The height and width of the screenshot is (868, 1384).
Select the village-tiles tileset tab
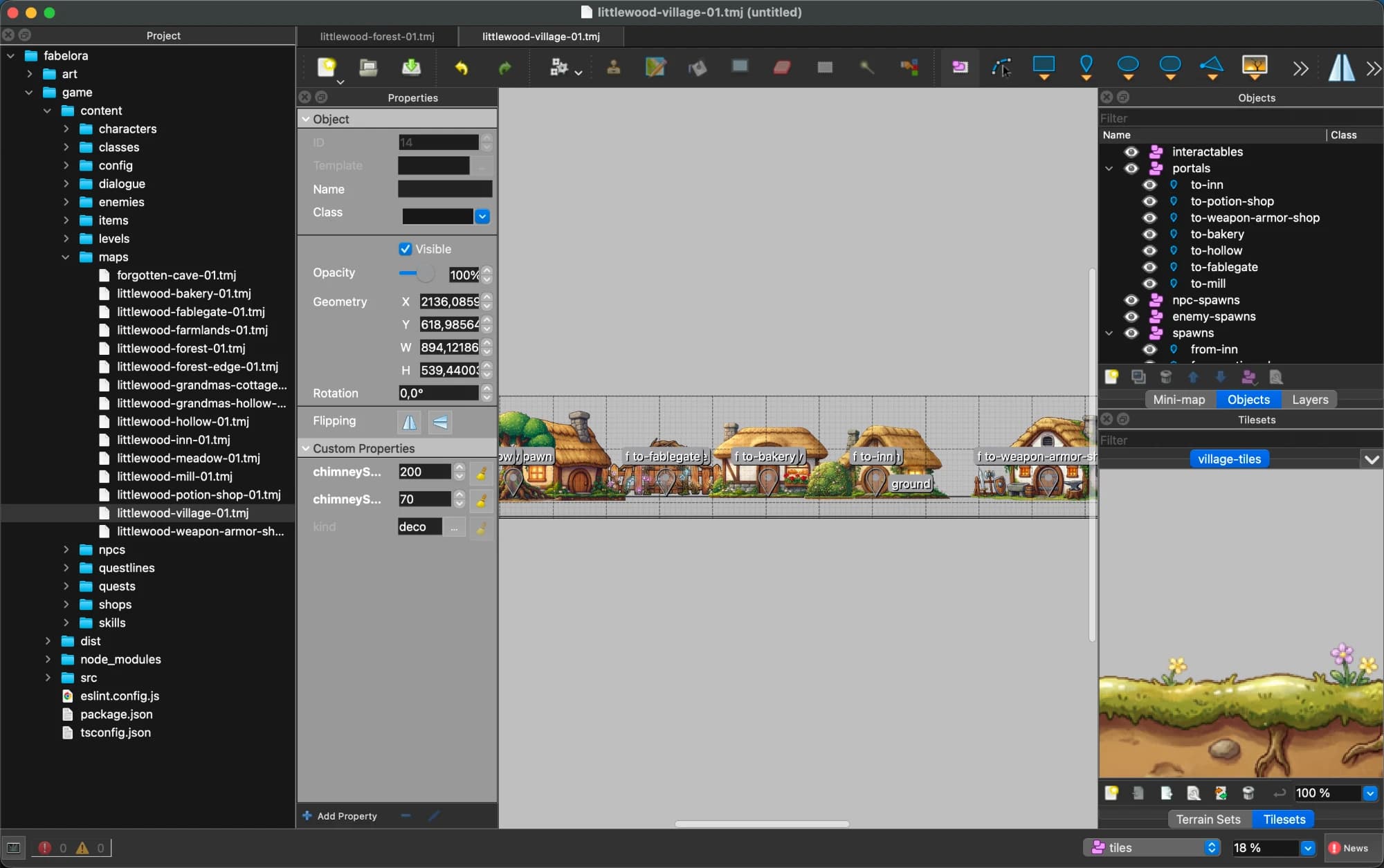[x=1229, y=459]
